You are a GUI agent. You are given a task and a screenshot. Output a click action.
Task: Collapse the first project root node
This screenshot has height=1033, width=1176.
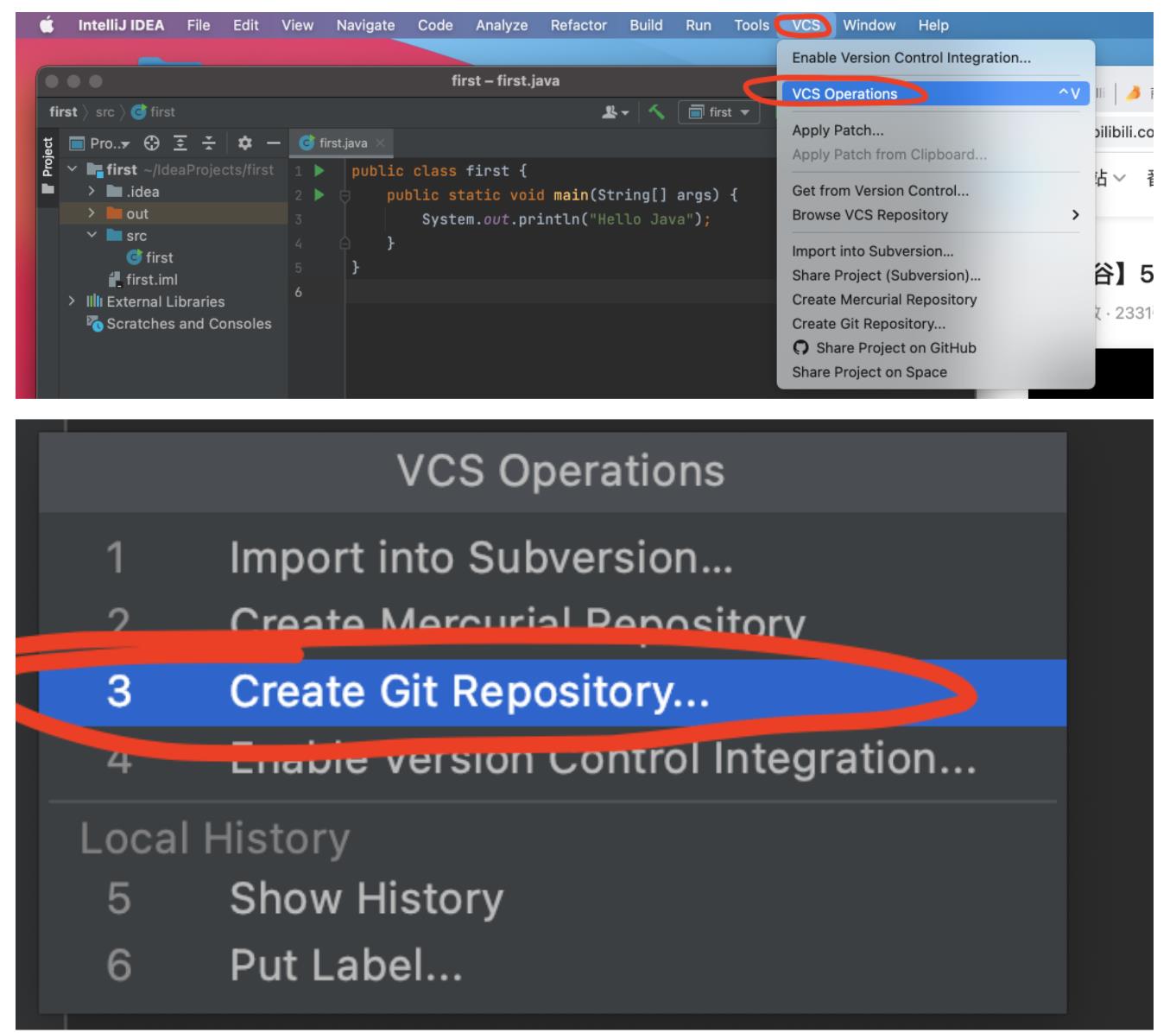point(73,170)
